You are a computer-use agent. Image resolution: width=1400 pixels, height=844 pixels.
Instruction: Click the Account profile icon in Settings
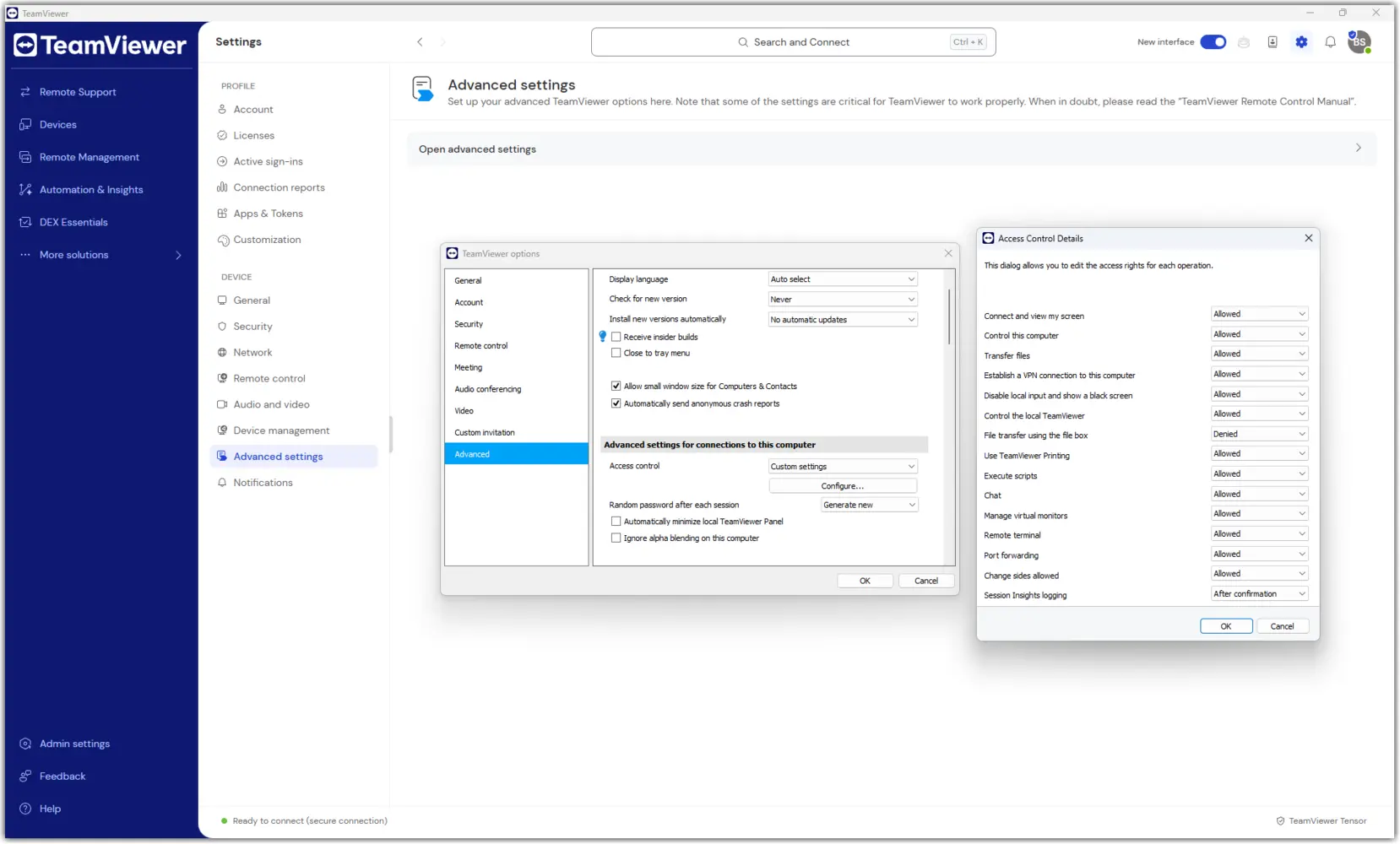(222, 110)
